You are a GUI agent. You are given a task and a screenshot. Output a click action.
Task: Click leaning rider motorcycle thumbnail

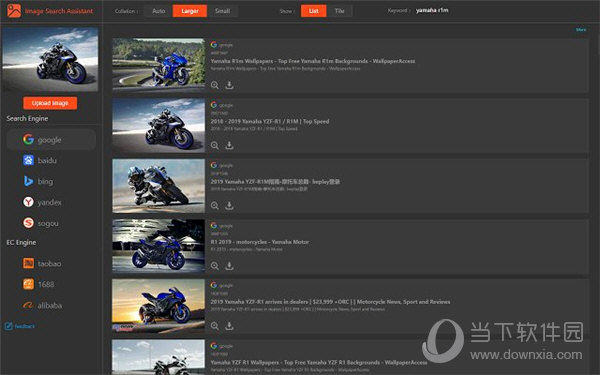point(158,186)
